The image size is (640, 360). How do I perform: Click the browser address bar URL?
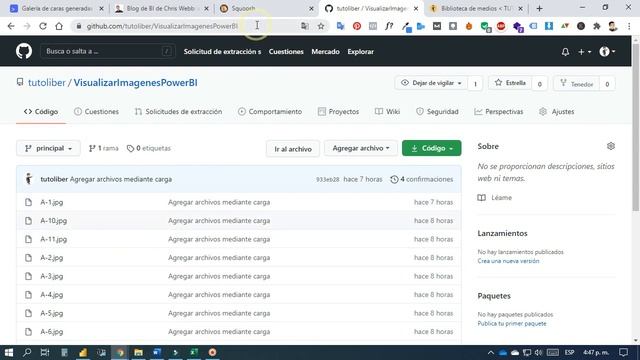pos(162,26)
